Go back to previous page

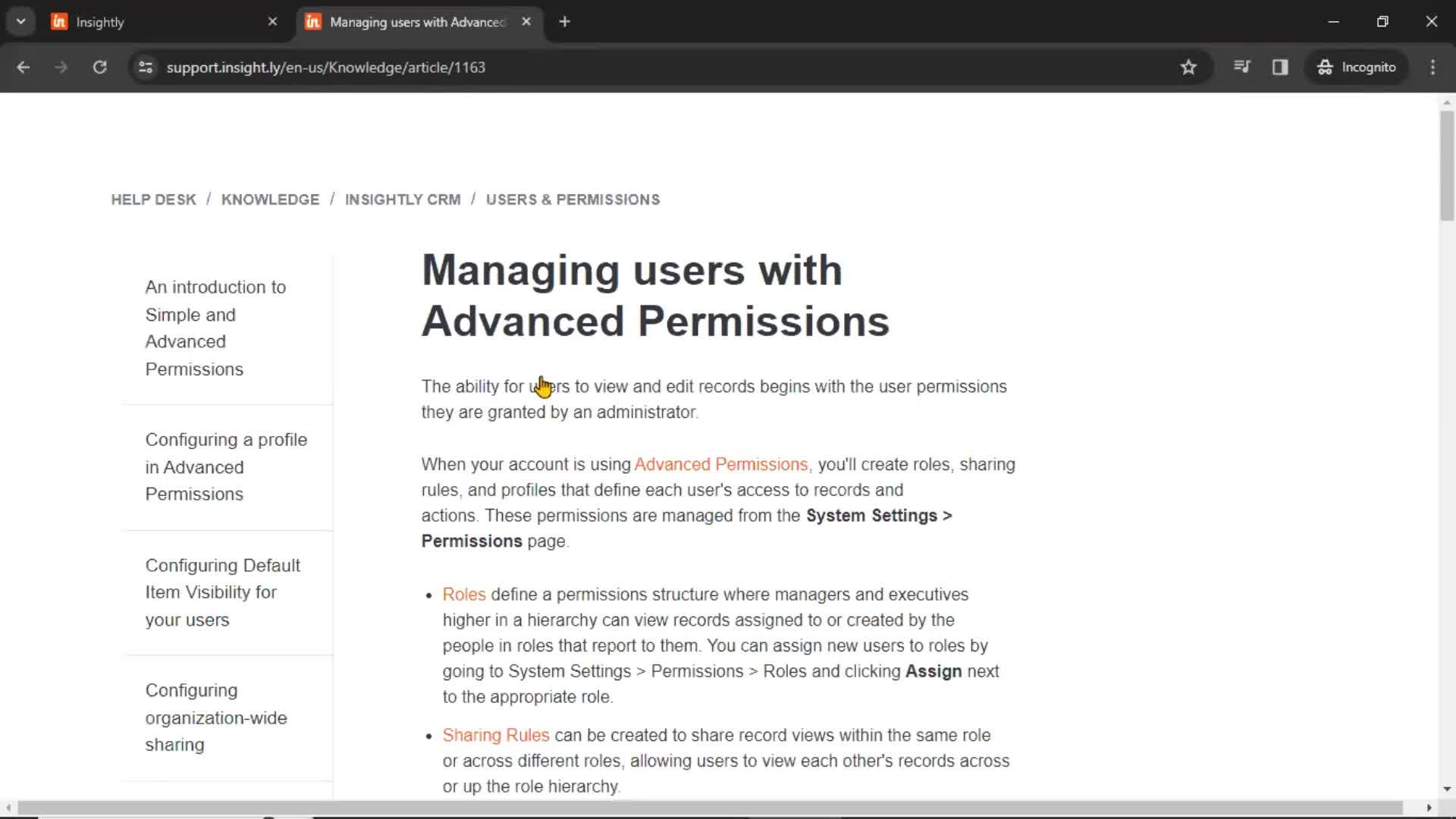pos(23,67)
